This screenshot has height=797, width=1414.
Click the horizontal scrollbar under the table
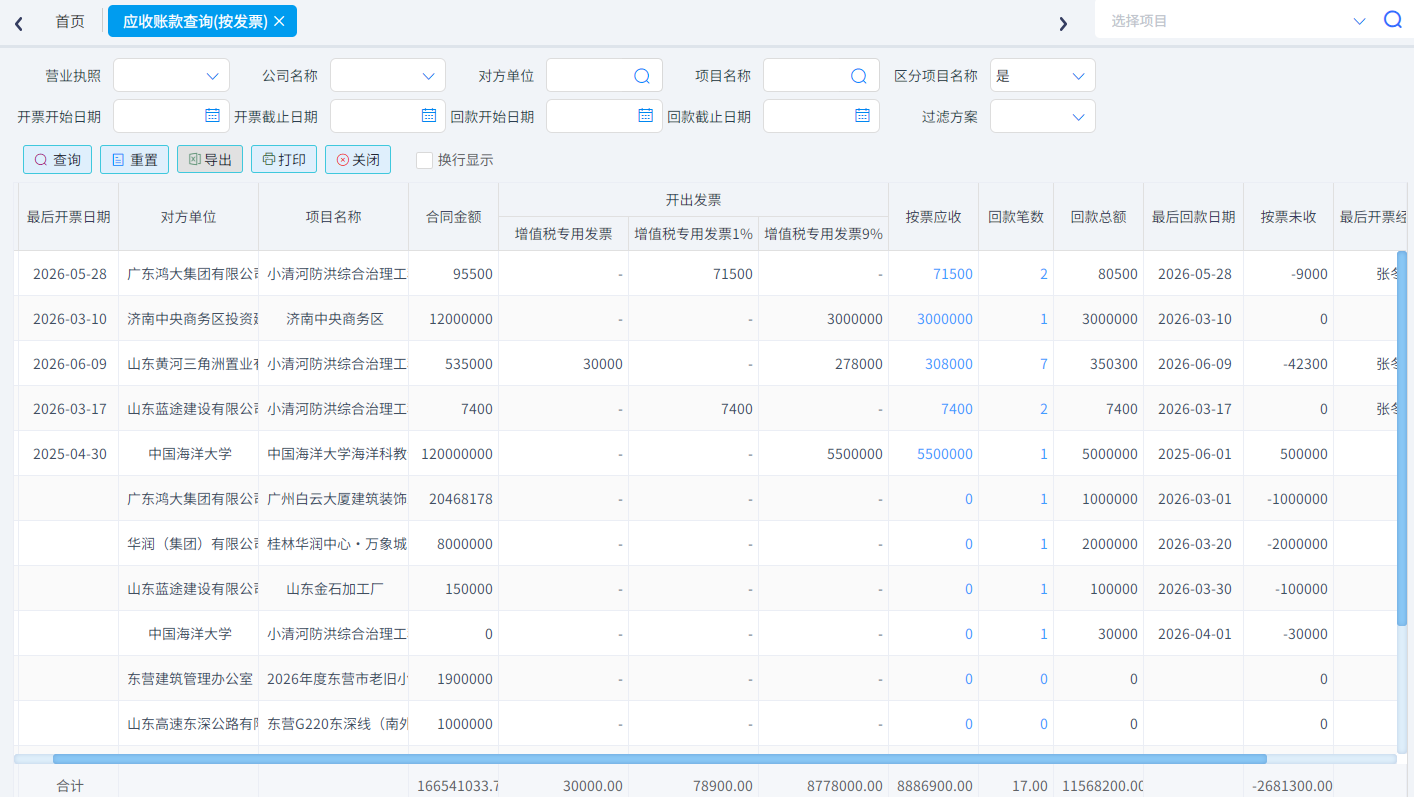[x=660, y=759]
